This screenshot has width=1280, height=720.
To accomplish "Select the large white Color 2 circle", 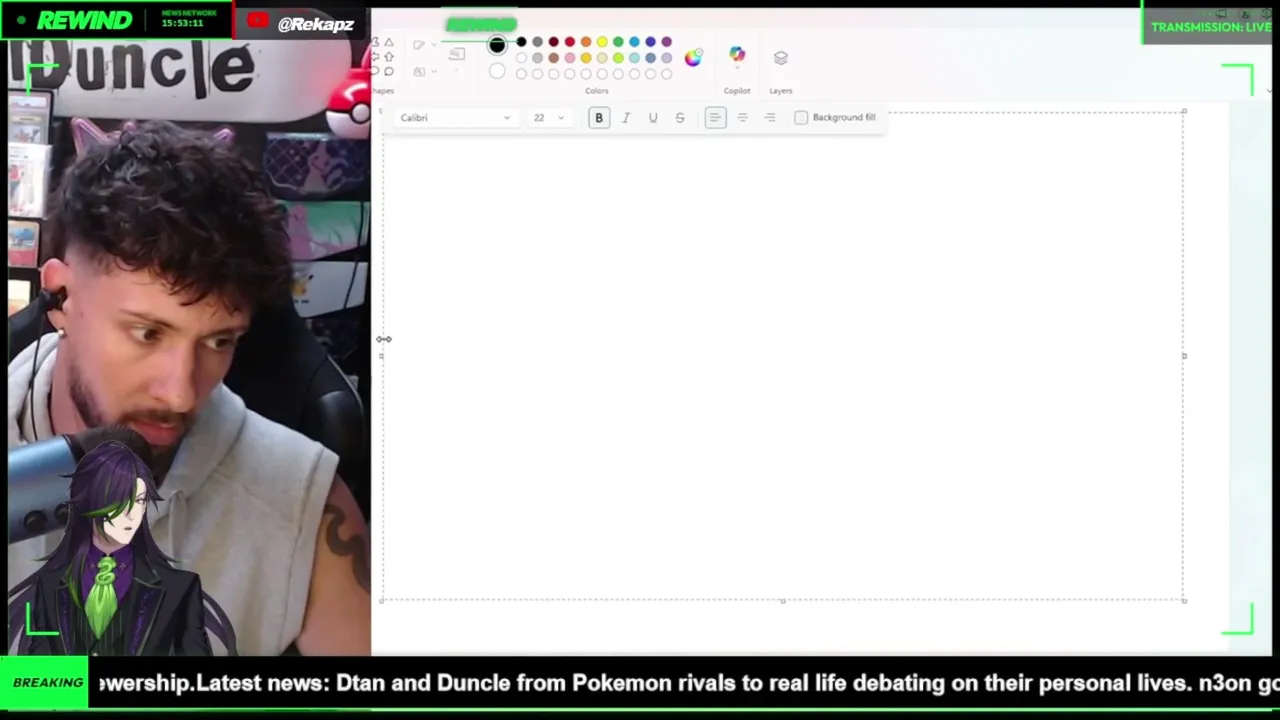I will 497,71.
